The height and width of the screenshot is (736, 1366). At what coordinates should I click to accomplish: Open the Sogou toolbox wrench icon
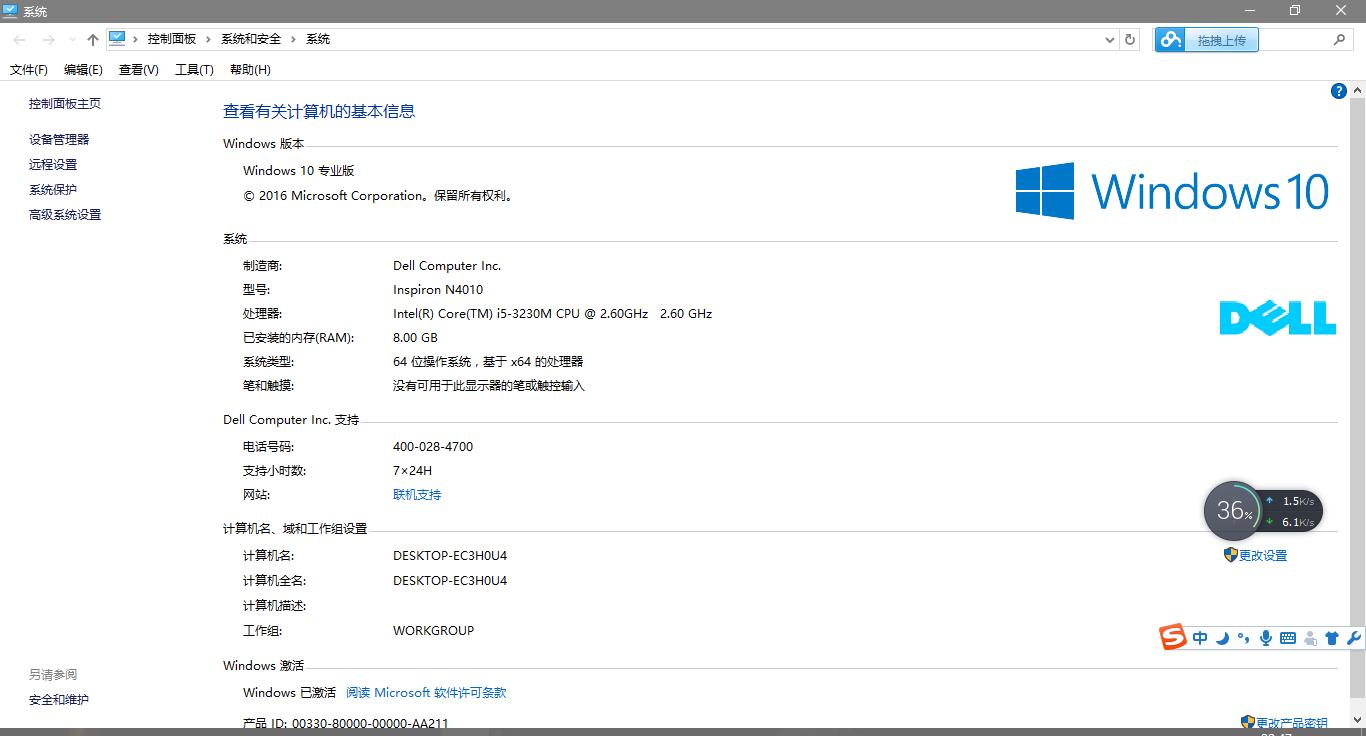pos(1354,637)
